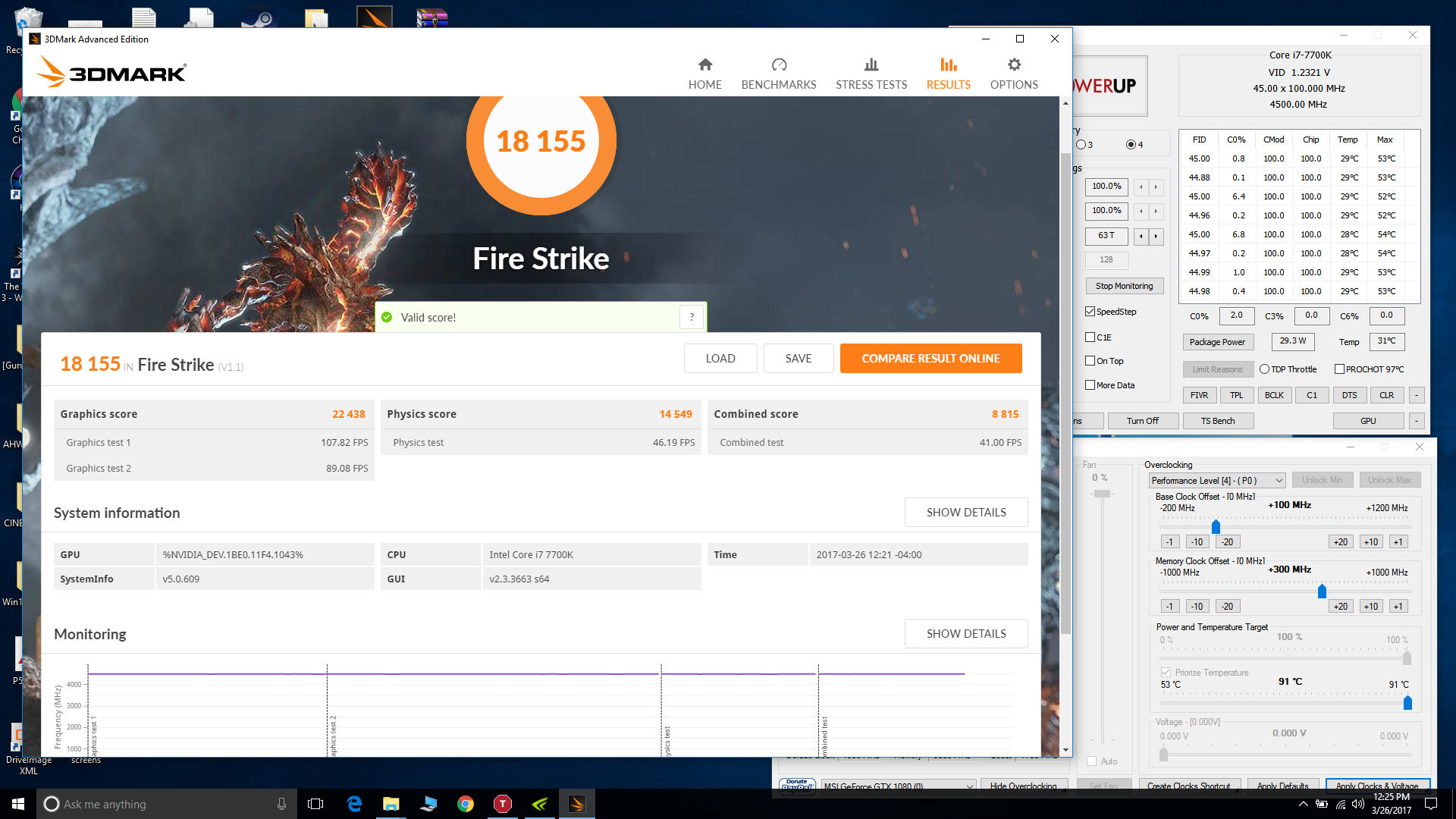The image size is (1456, 819).
Task: Open the red T ThrottleStop taskbar icon
Action: pyautogui.click(x=502, y=804)
